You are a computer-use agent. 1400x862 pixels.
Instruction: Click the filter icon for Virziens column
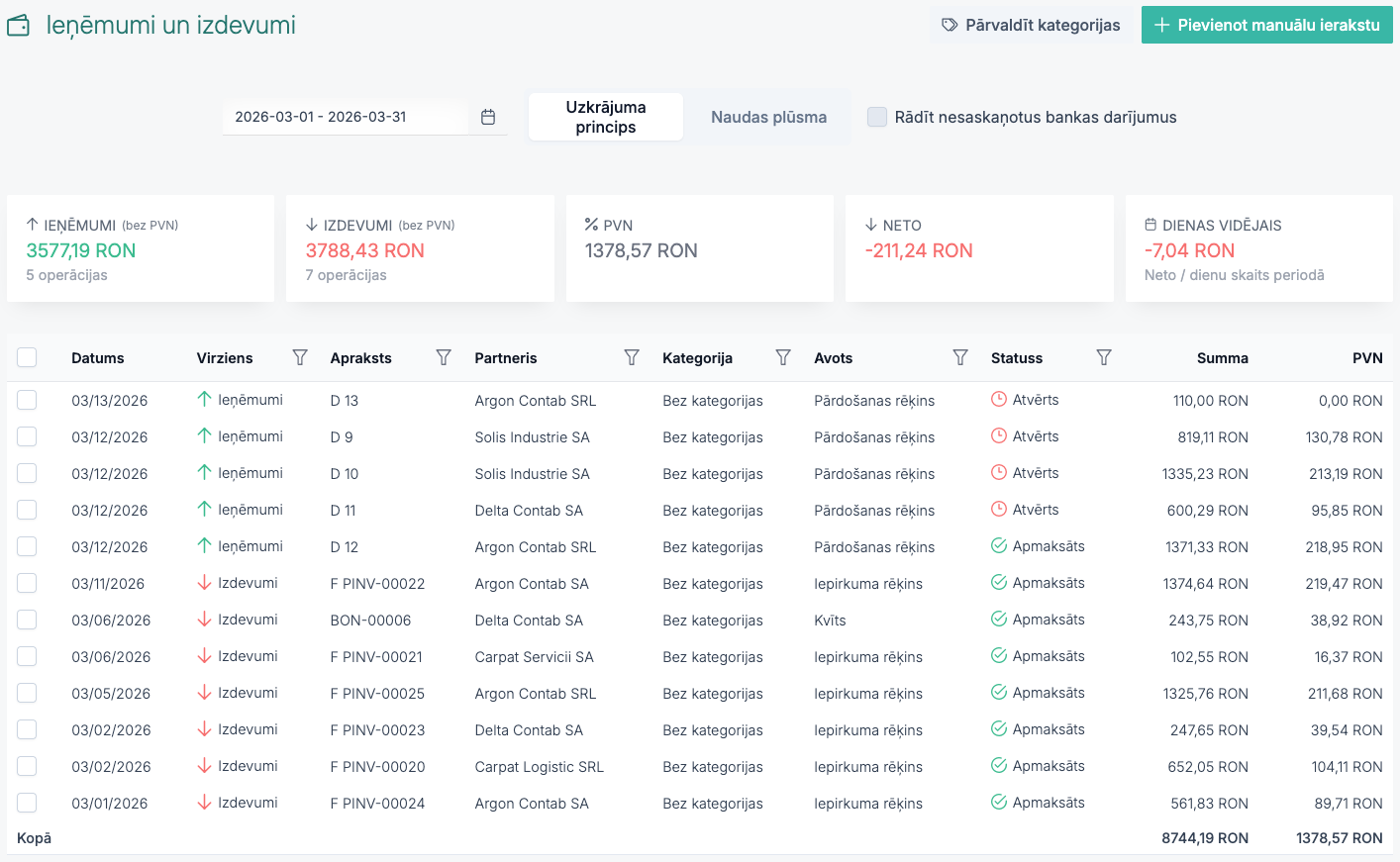point(300,357)
